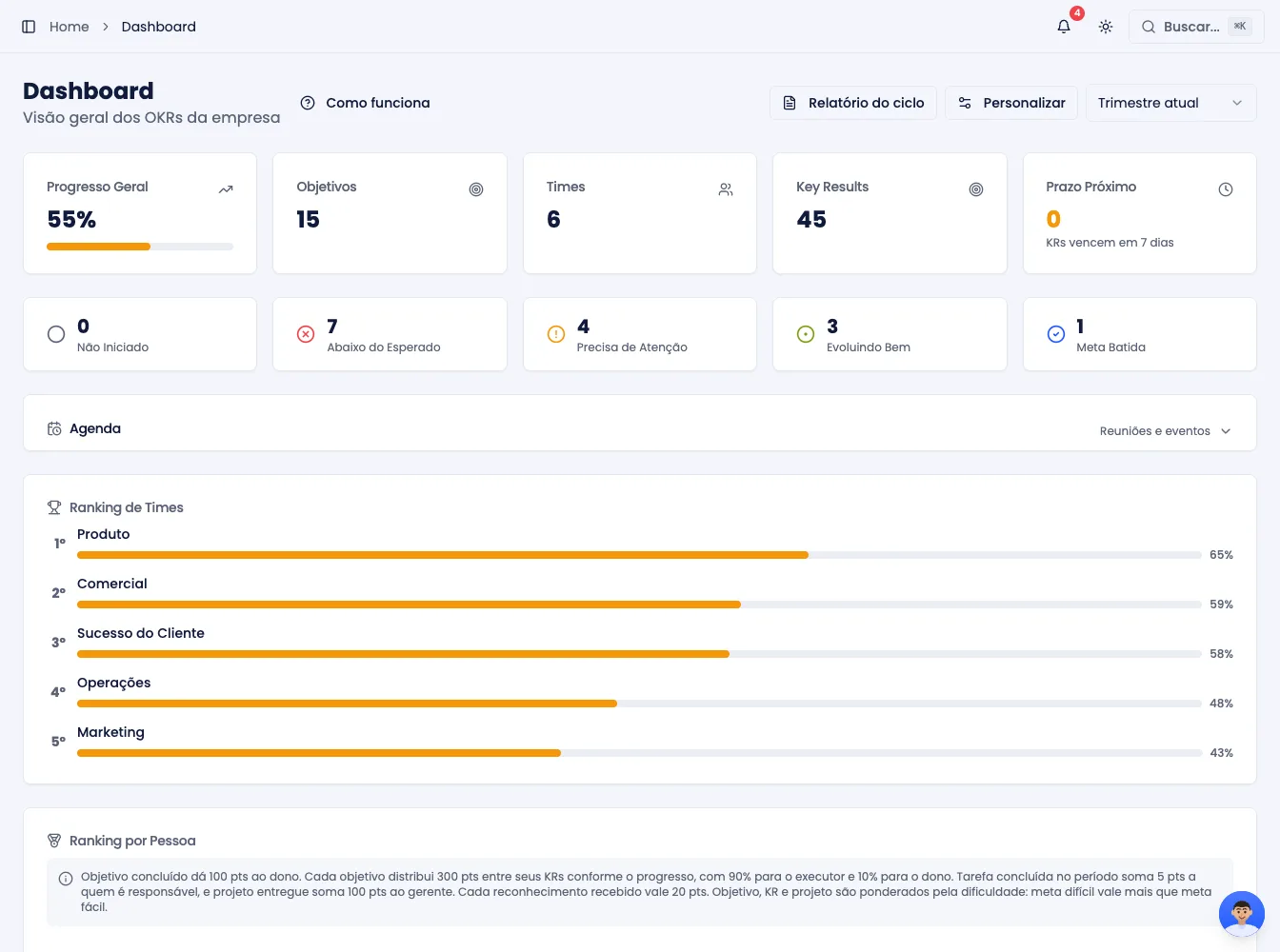Viewport: 1280px width, 952px height.
Task: Click the 55% progress value
Action: 71,220
